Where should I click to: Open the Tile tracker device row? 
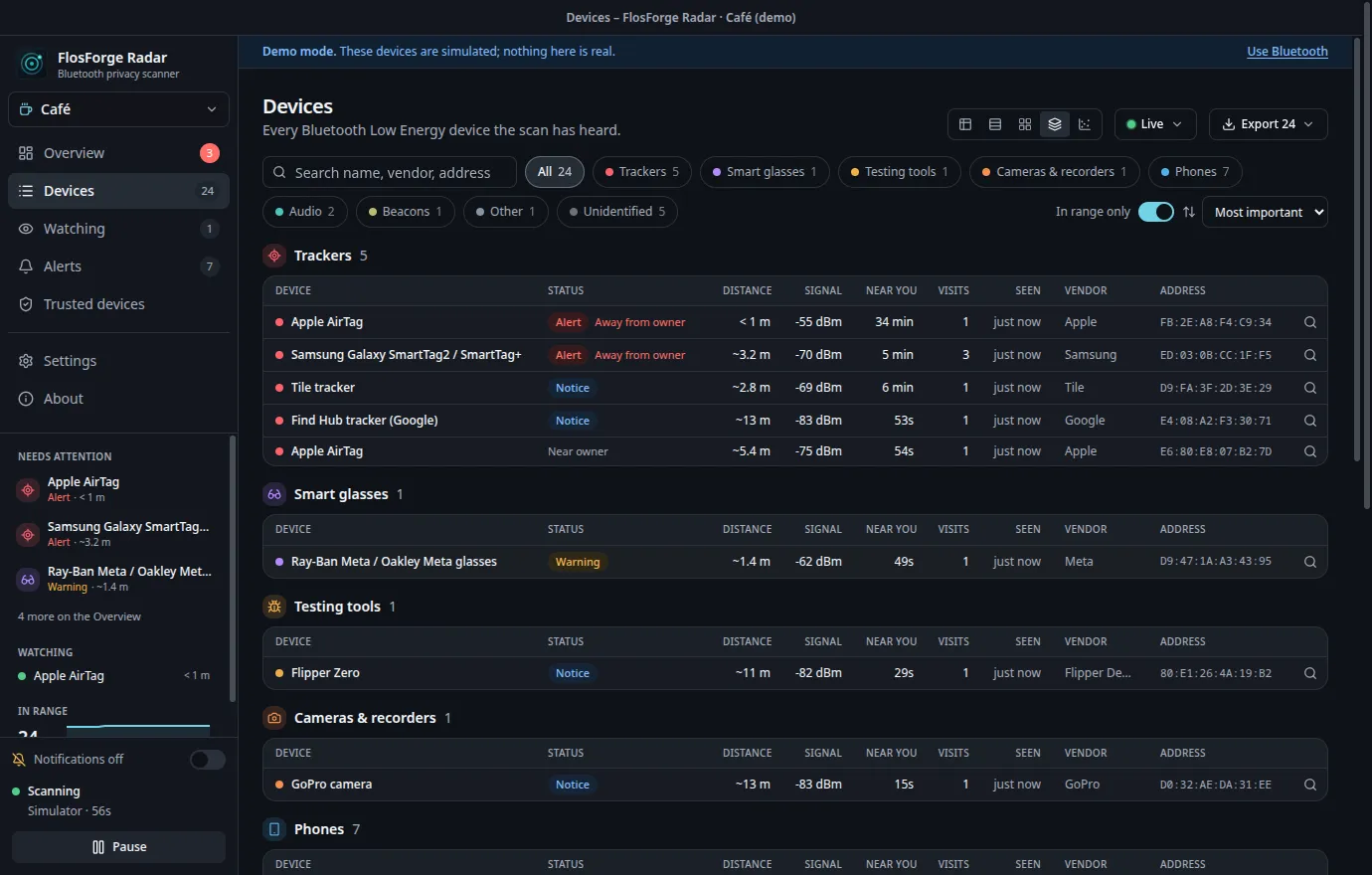pos(795,388)
